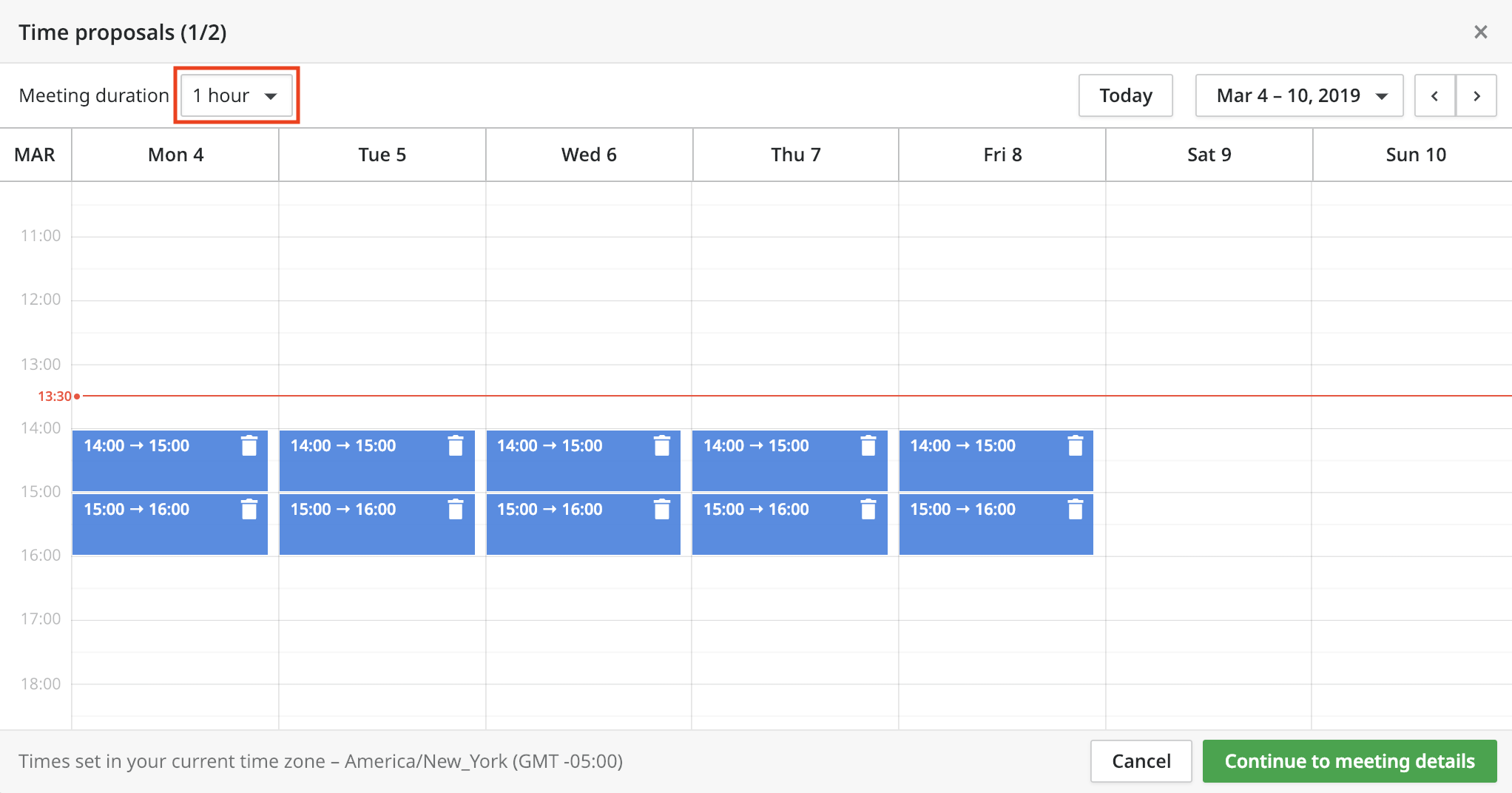Select the Sun 10 column header
1512x793 pixels.
[x=1415, y=155]
